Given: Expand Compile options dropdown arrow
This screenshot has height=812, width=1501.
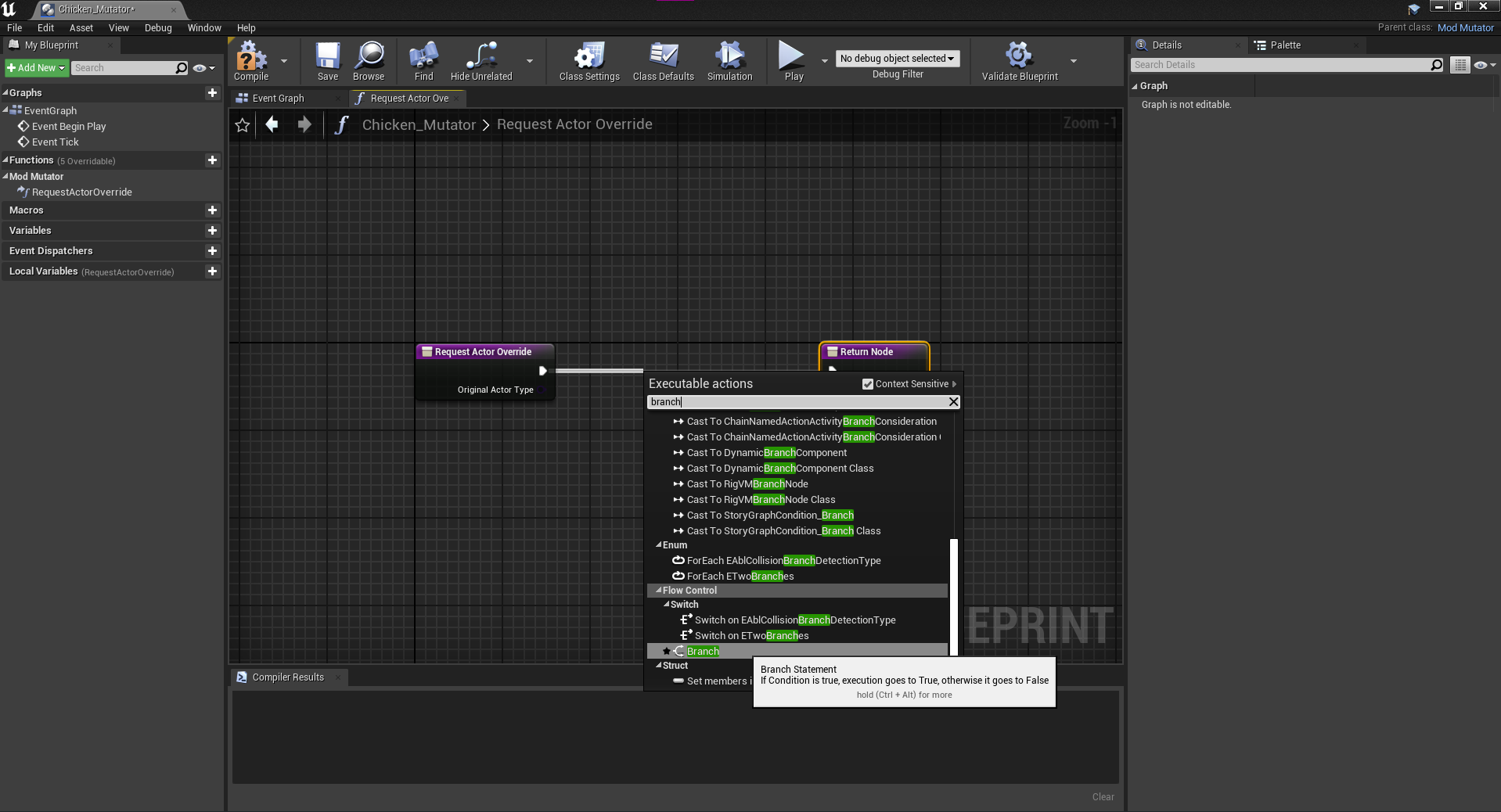Looking at the screenshot, I should tap(284, 61).
